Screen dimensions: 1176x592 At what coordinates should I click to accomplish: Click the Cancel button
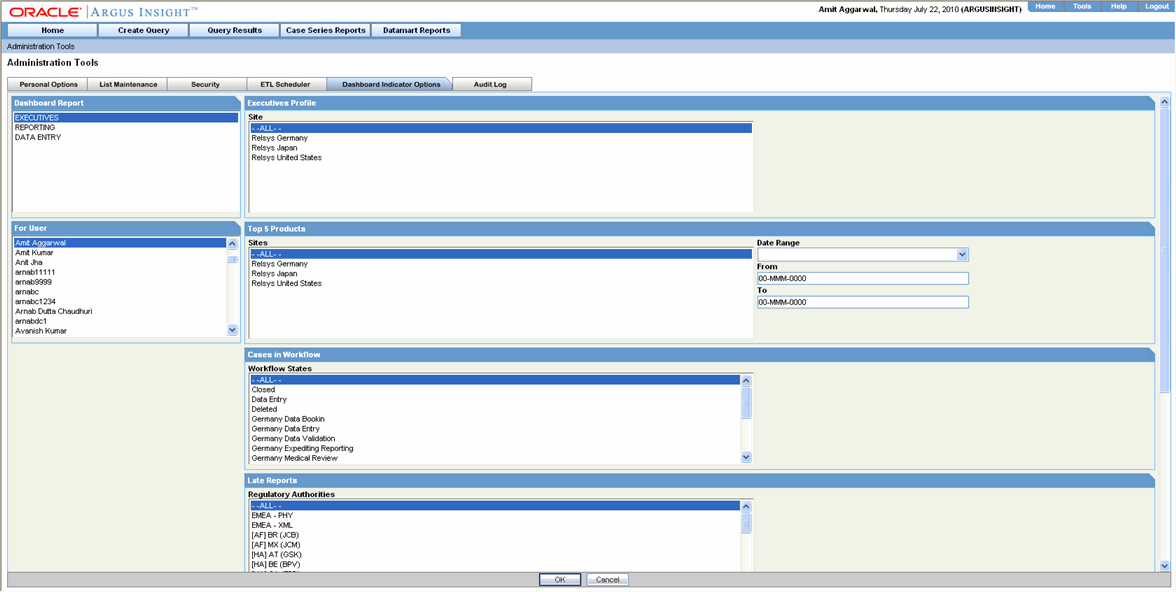pyautogui.click(x=608, y=580)
